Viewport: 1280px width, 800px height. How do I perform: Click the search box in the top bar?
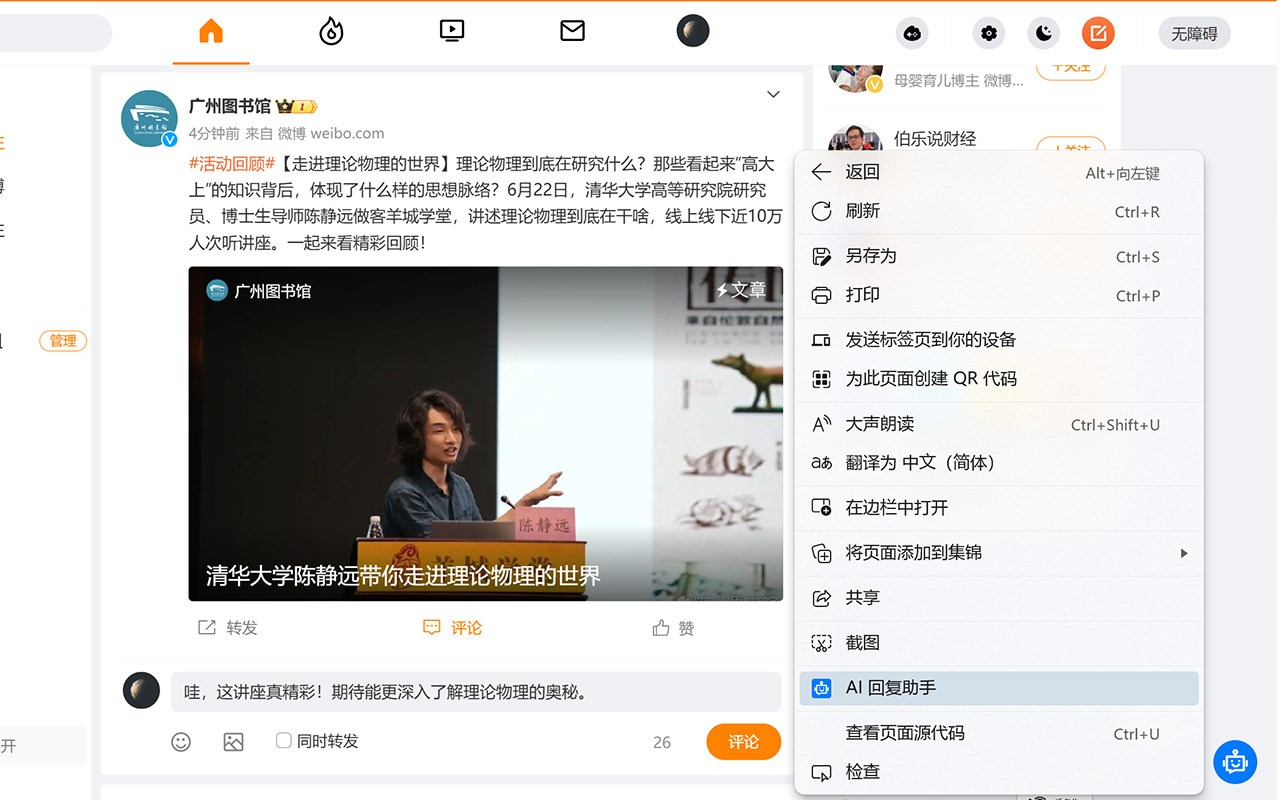[x=55, y=33]
